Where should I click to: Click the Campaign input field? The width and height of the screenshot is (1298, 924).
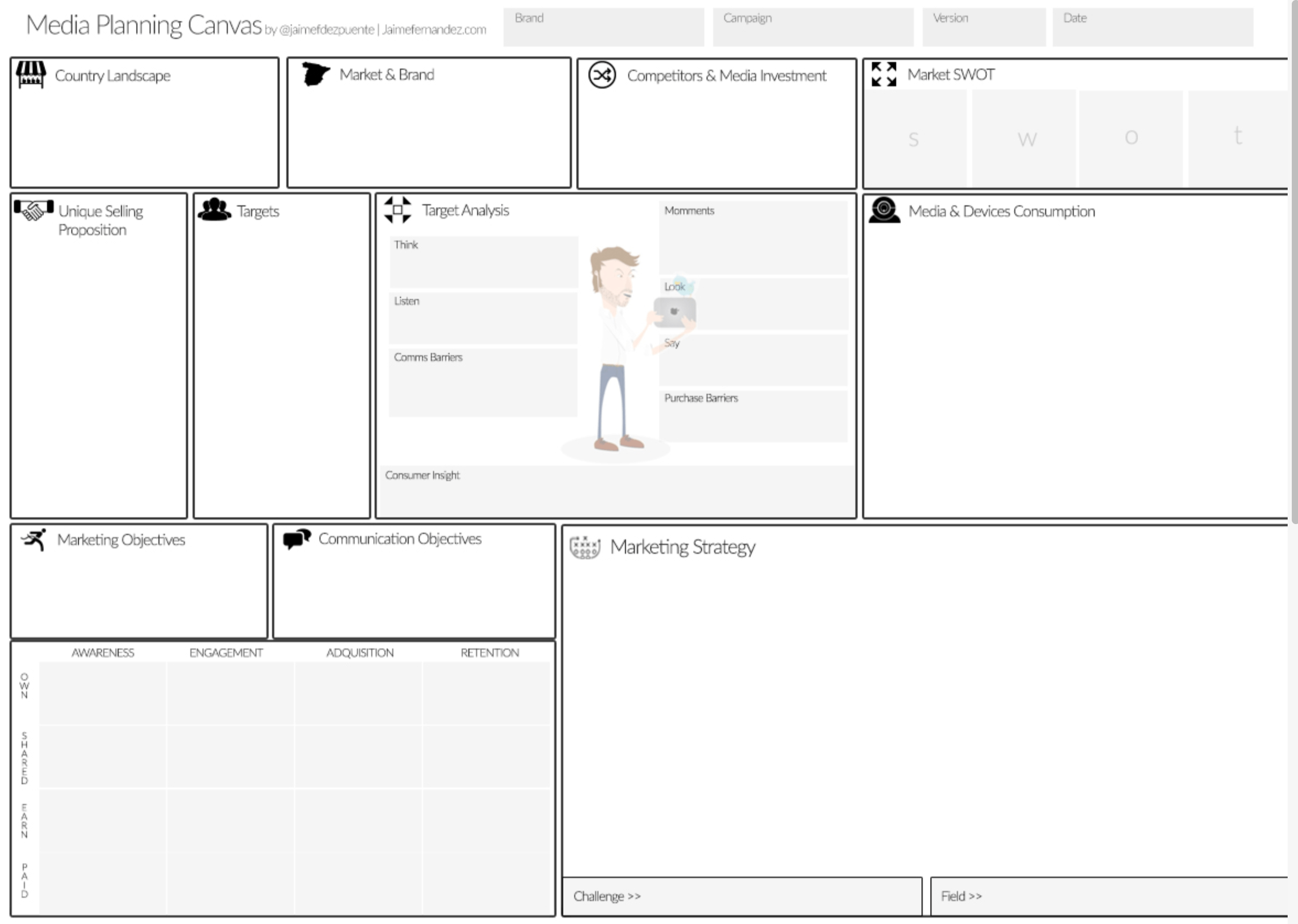click(x=813, y=27)
